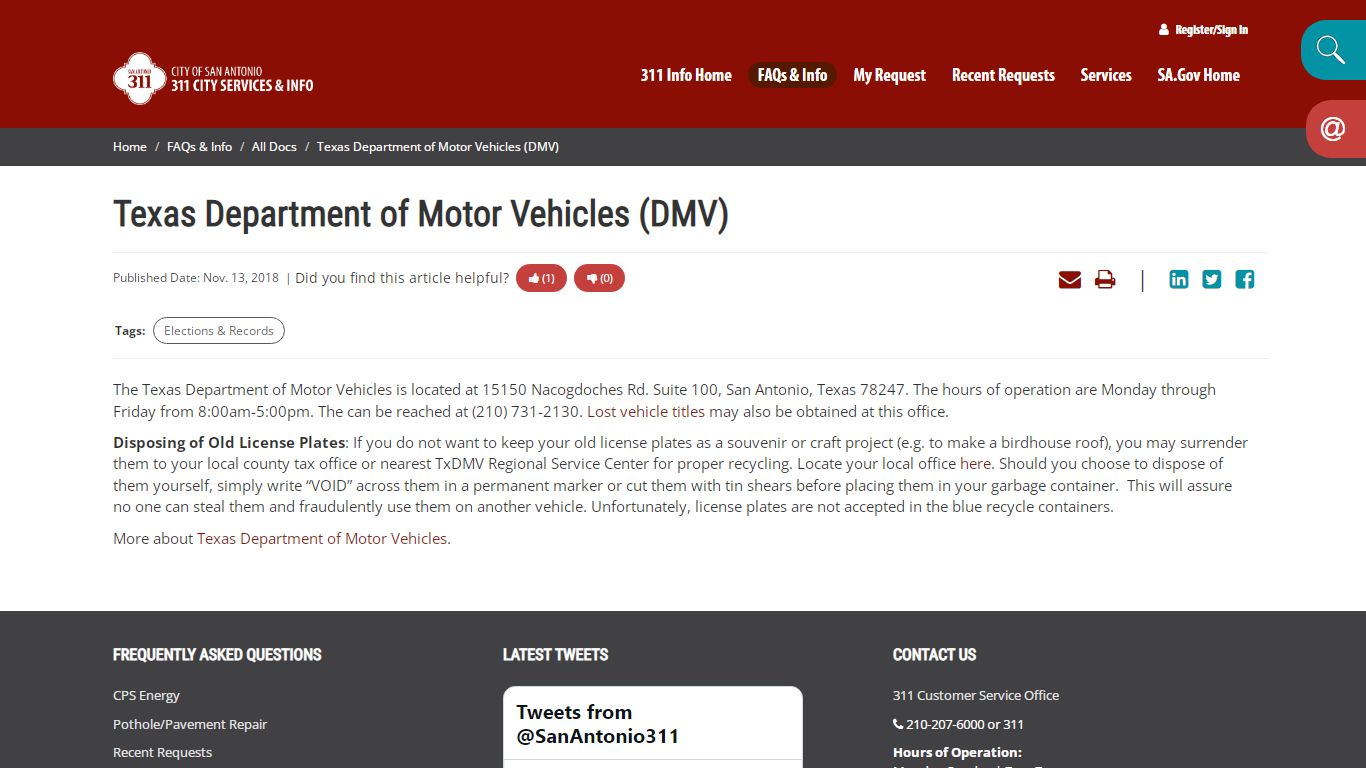This screenshot has width=1366, height=768.
Task: Click the article title heading
Action: 421,214
